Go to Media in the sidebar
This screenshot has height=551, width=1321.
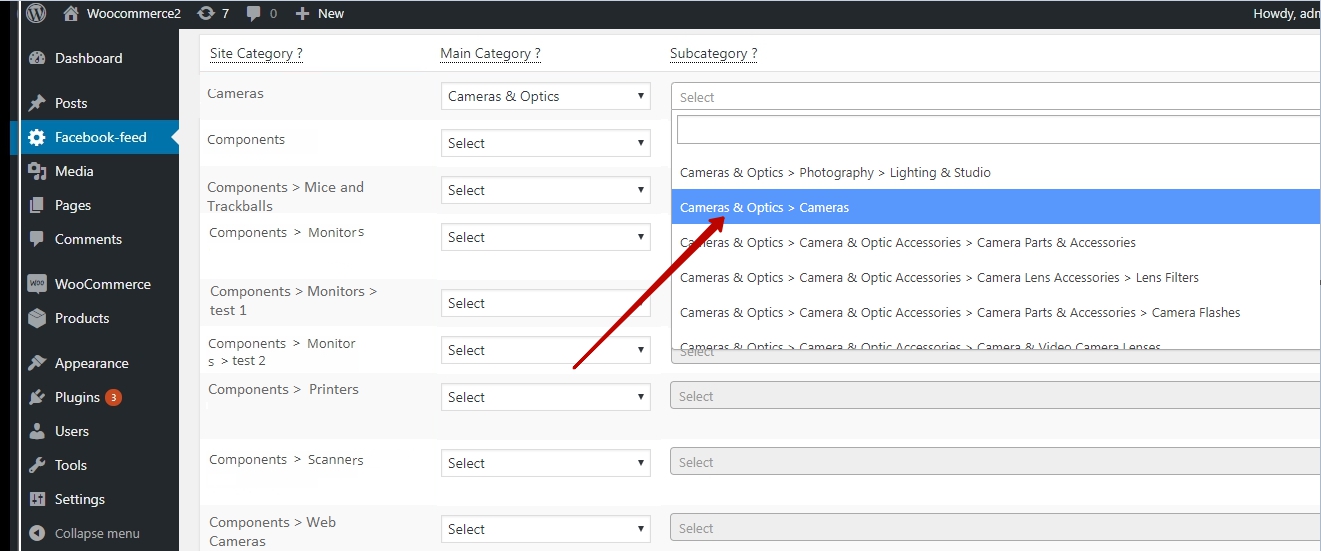click(x=74, y=171)
